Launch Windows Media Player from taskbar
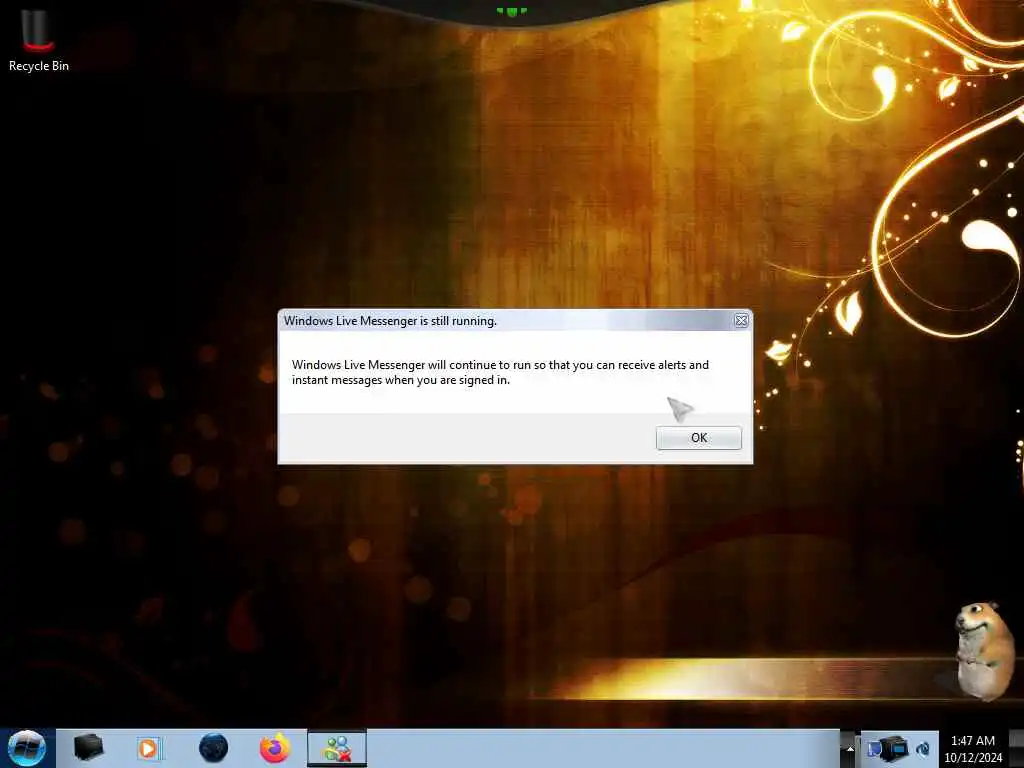This screenshot has height=768, width=1024. (149, 748)
